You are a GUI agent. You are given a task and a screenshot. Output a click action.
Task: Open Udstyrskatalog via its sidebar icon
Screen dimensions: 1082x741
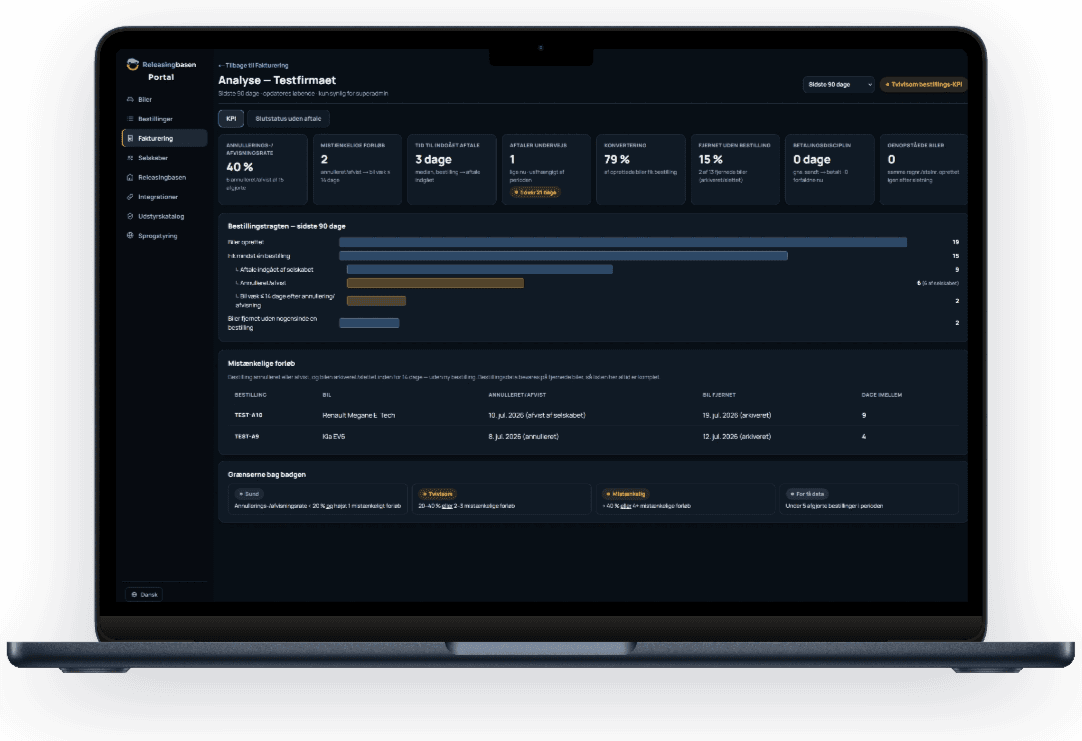point(130,216)
